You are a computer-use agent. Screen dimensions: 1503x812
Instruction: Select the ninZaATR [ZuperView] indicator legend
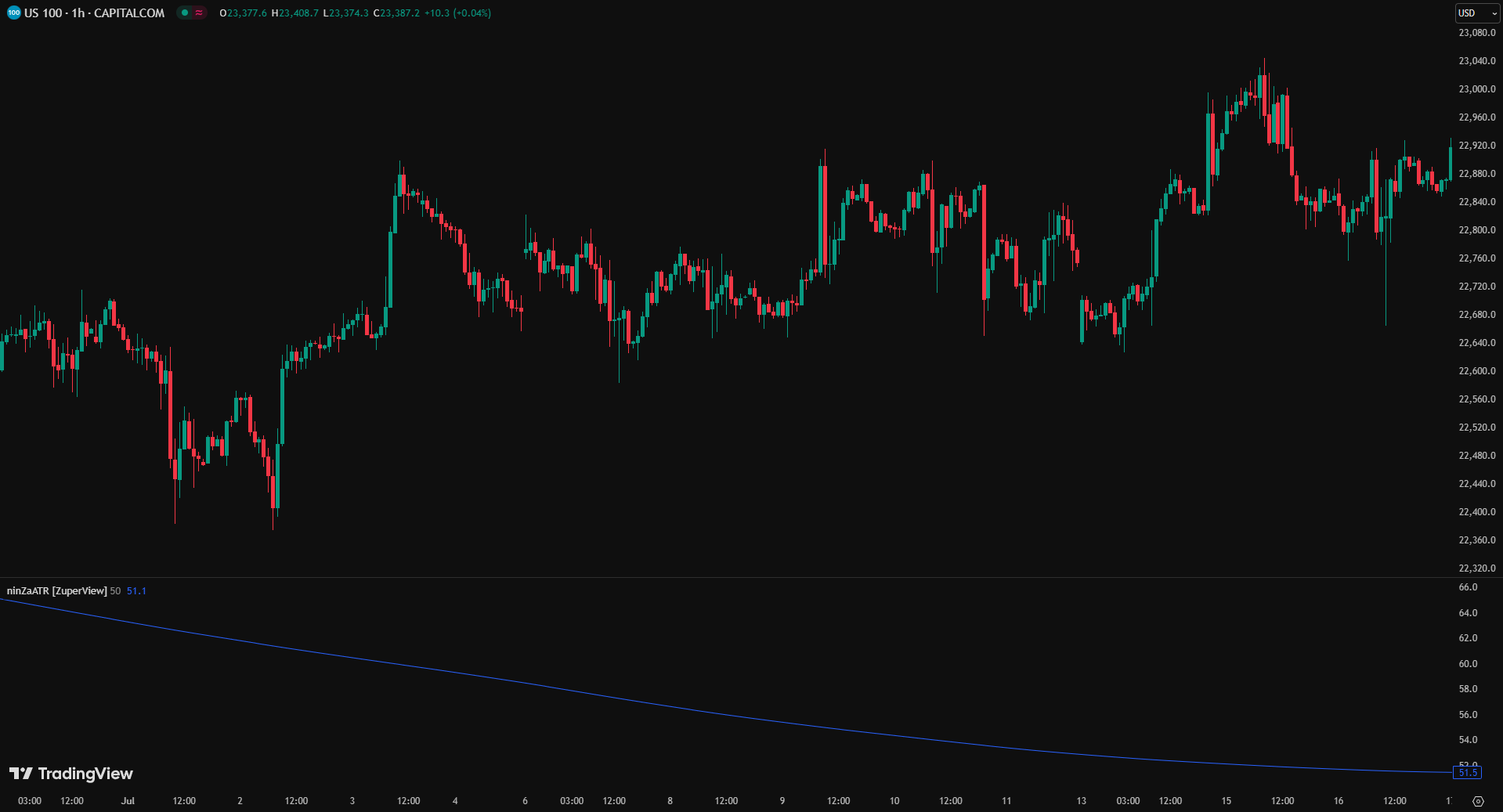56,590
